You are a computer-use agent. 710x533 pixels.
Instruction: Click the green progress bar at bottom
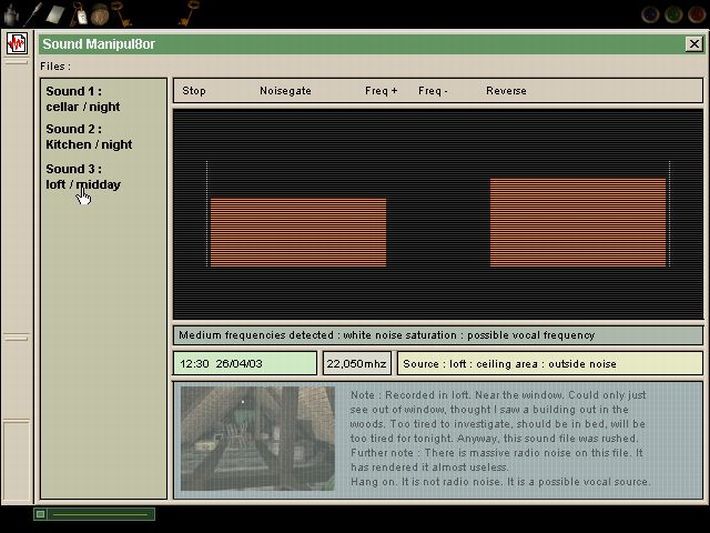(x=100, y=514)
